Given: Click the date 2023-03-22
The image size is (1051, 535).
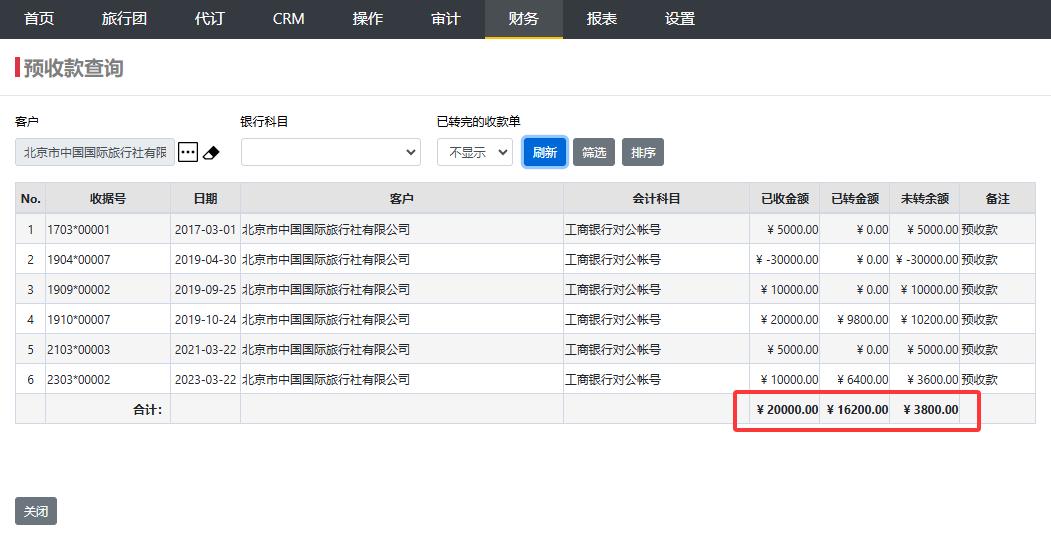Looking at the screenshot, I should [205, 379].
